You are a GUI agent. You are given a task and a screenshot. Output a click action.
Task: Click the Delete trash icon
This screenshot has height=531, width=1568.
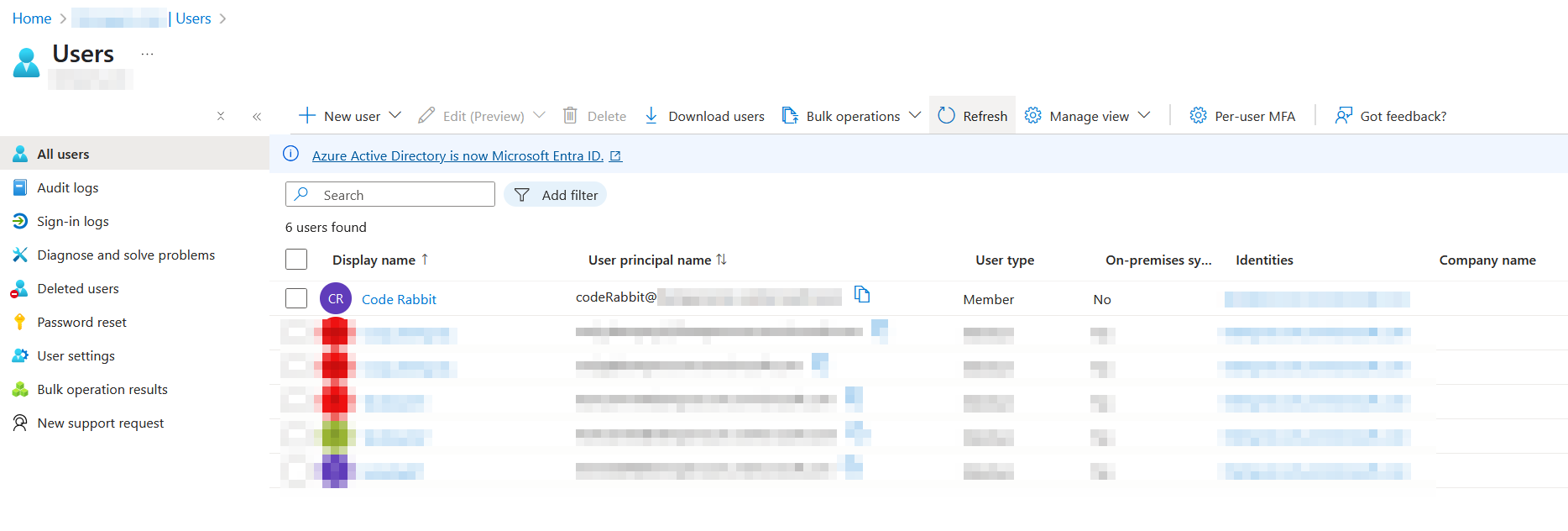(570, 115)
